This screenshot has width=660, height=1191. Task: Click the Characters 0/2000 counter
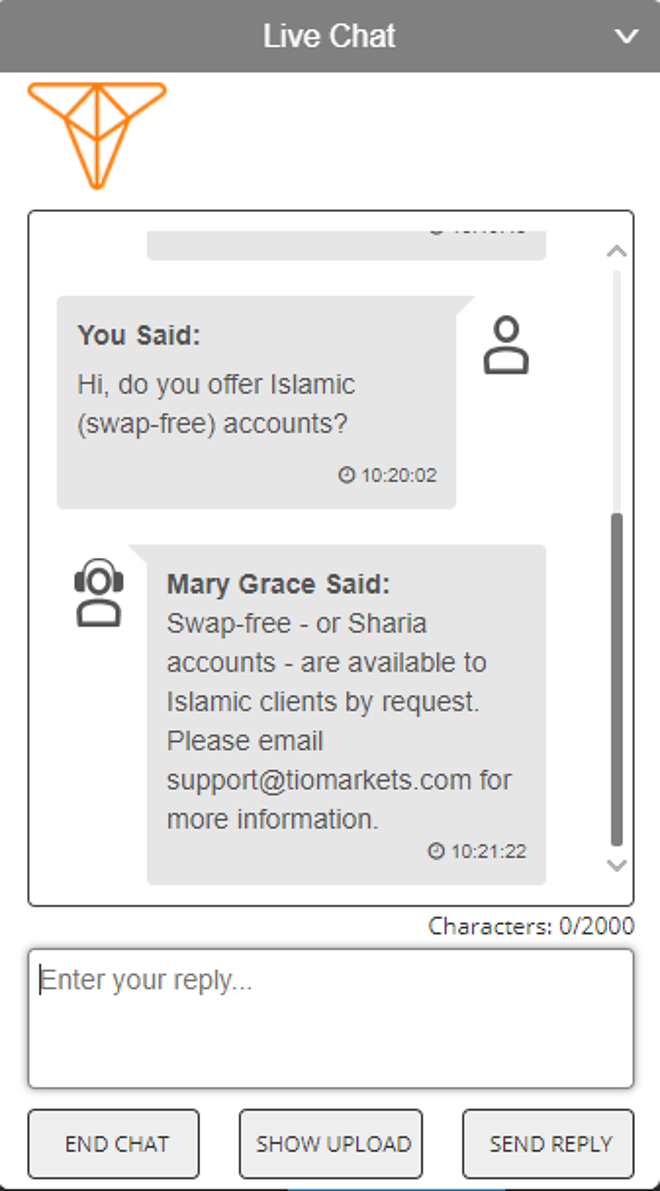pos(531,926)
